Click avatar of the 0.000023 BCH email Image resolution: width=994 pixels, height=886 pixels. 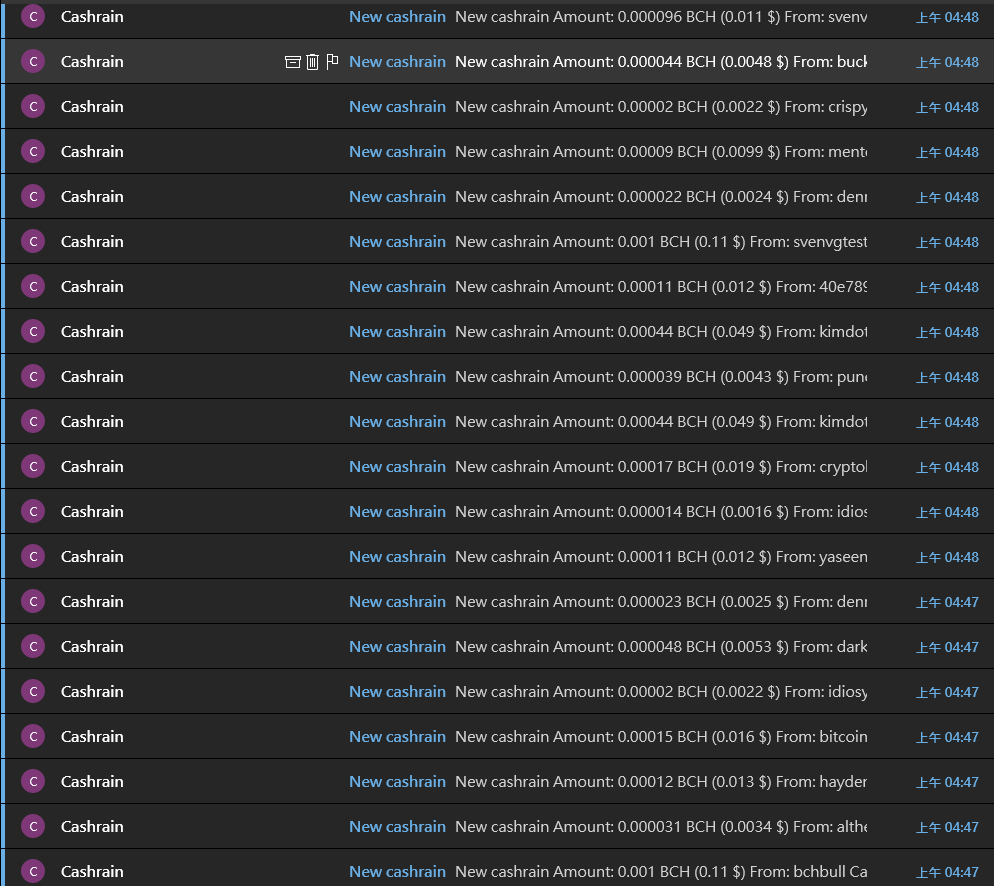(33, 601)
